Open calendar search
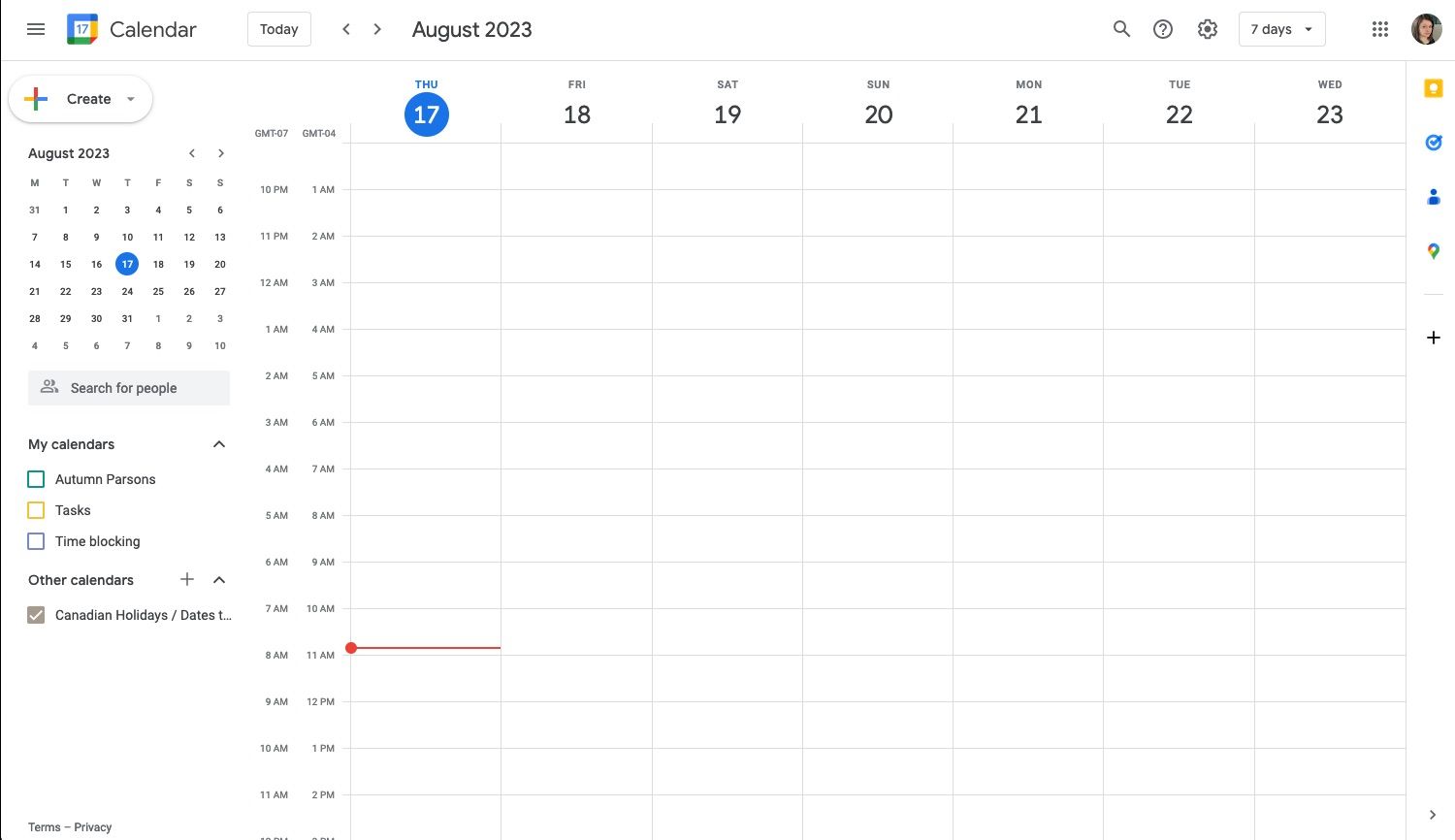Image resolution: width=1455 pixels, height=840 pixels. click(x=1121, y=29)
